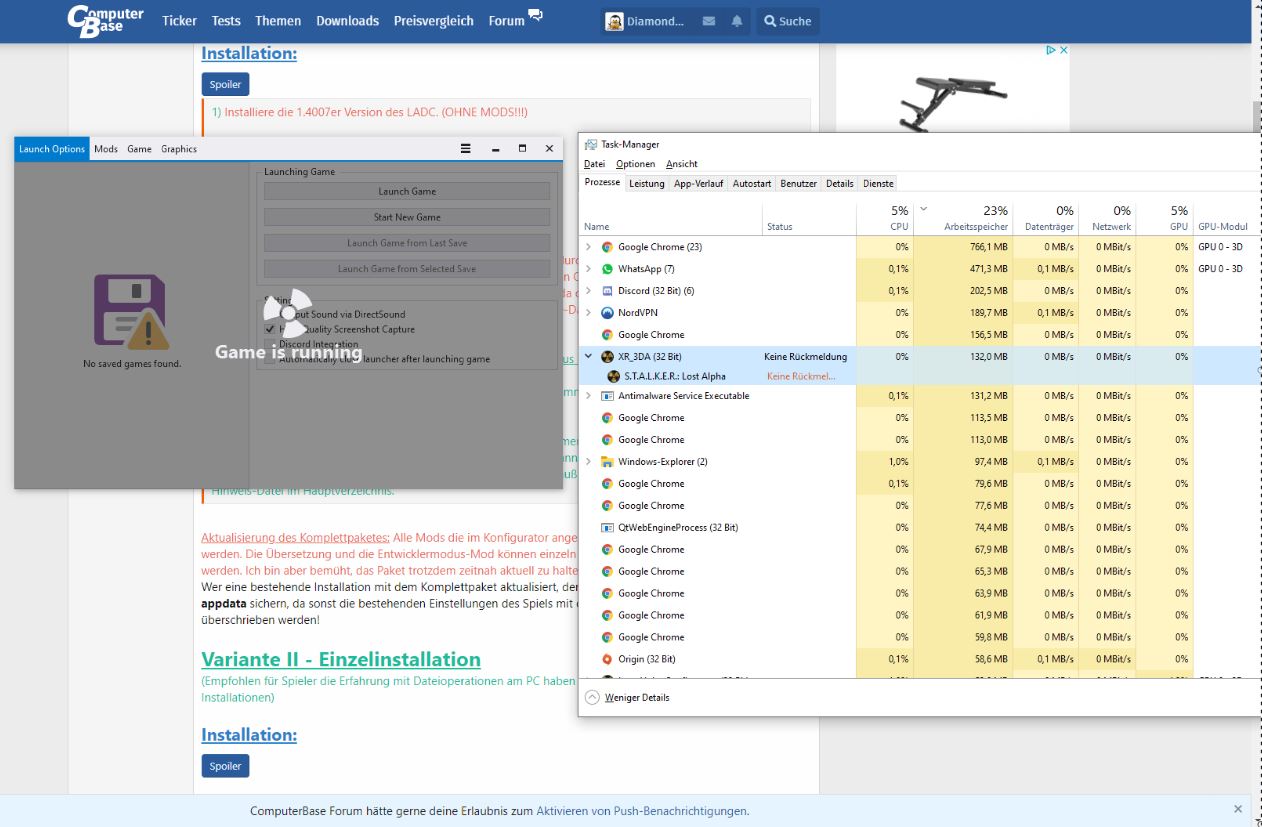Click the forum chat bubbles icon
The image size is (1262, 827).
click(x=536, y=16)
